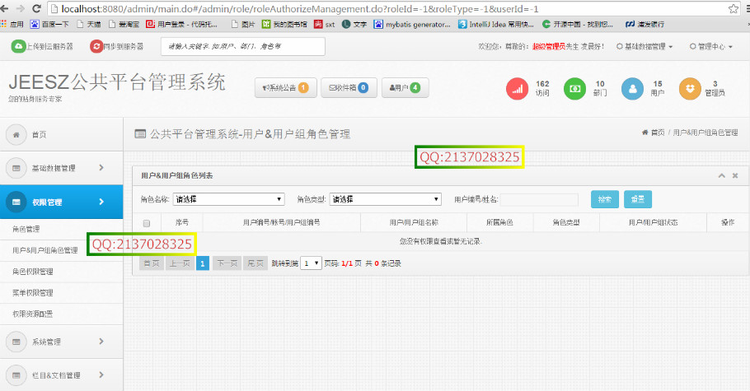
Task: Click the orange administrators circle icon
Action: pos(690,89)
